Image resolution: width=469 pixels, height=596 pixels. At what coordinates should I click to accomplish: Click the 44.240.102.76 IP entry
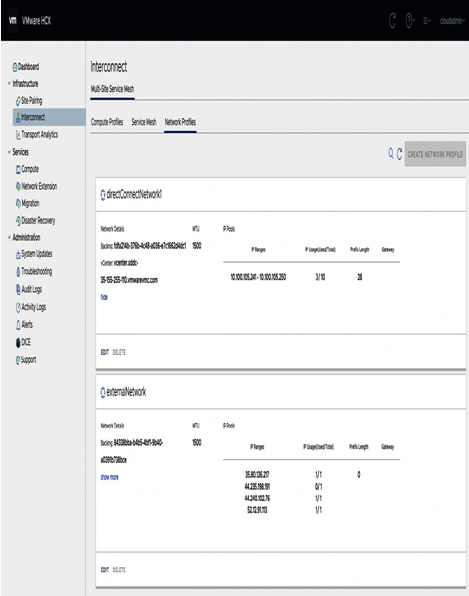click(x=257, y=498)
